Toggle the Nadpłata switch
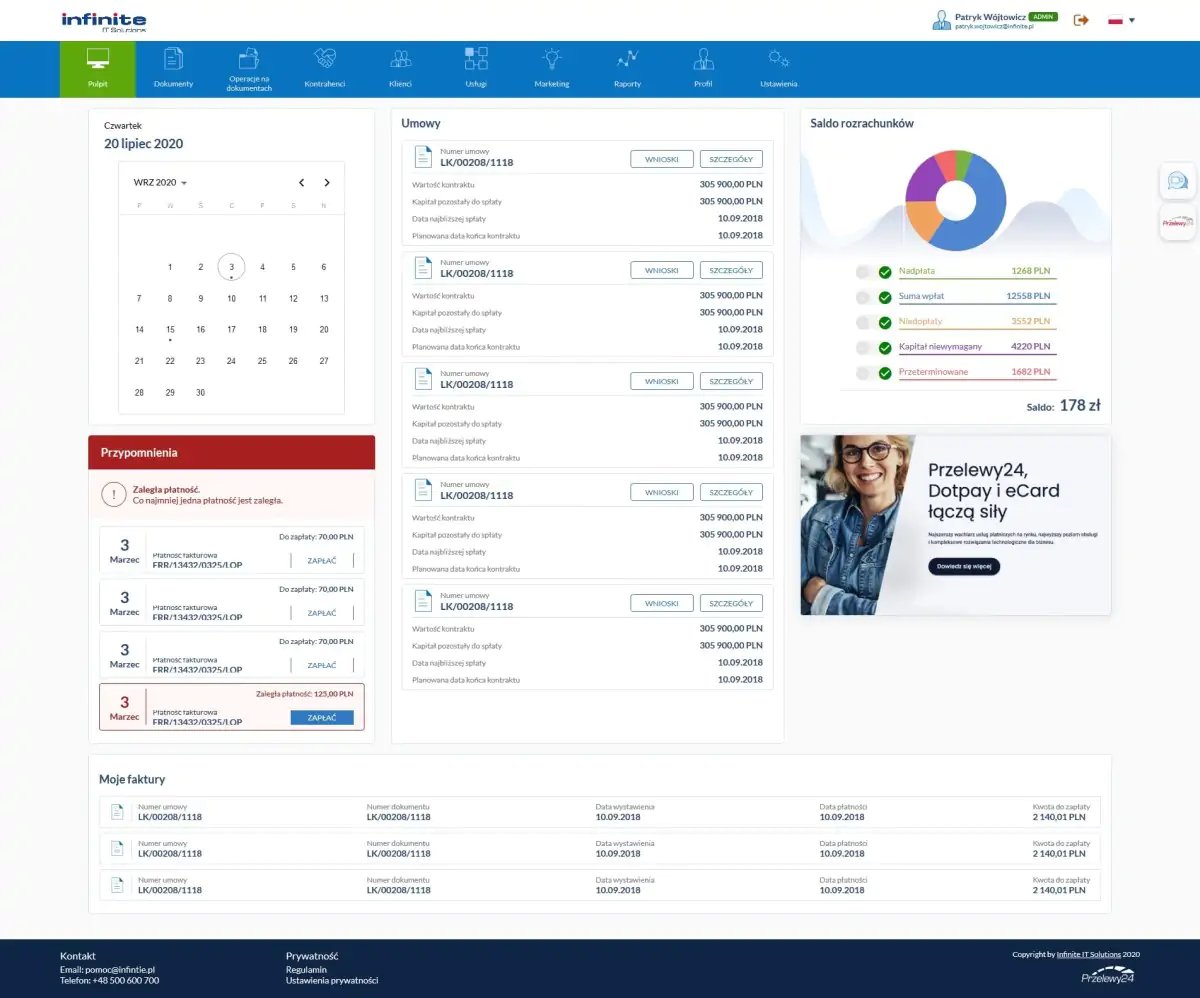1200x998 pixels. 874,272
